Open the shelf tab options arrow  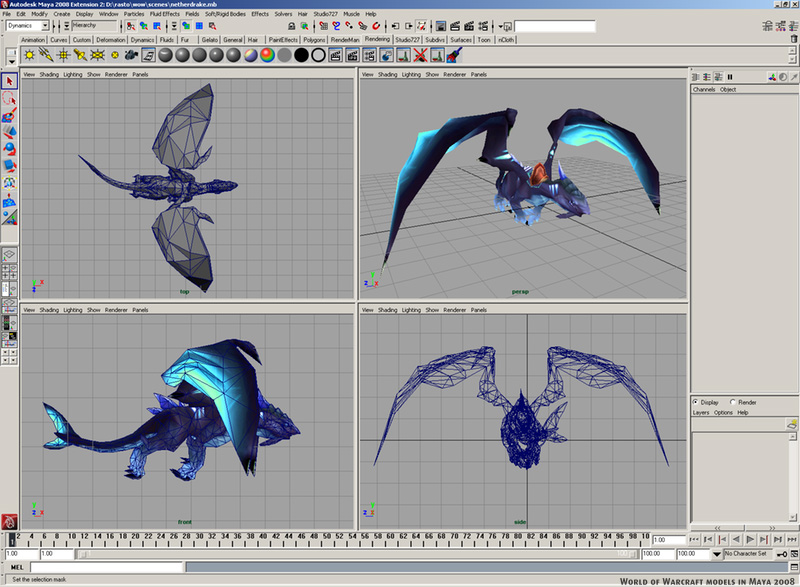point(11,61)
